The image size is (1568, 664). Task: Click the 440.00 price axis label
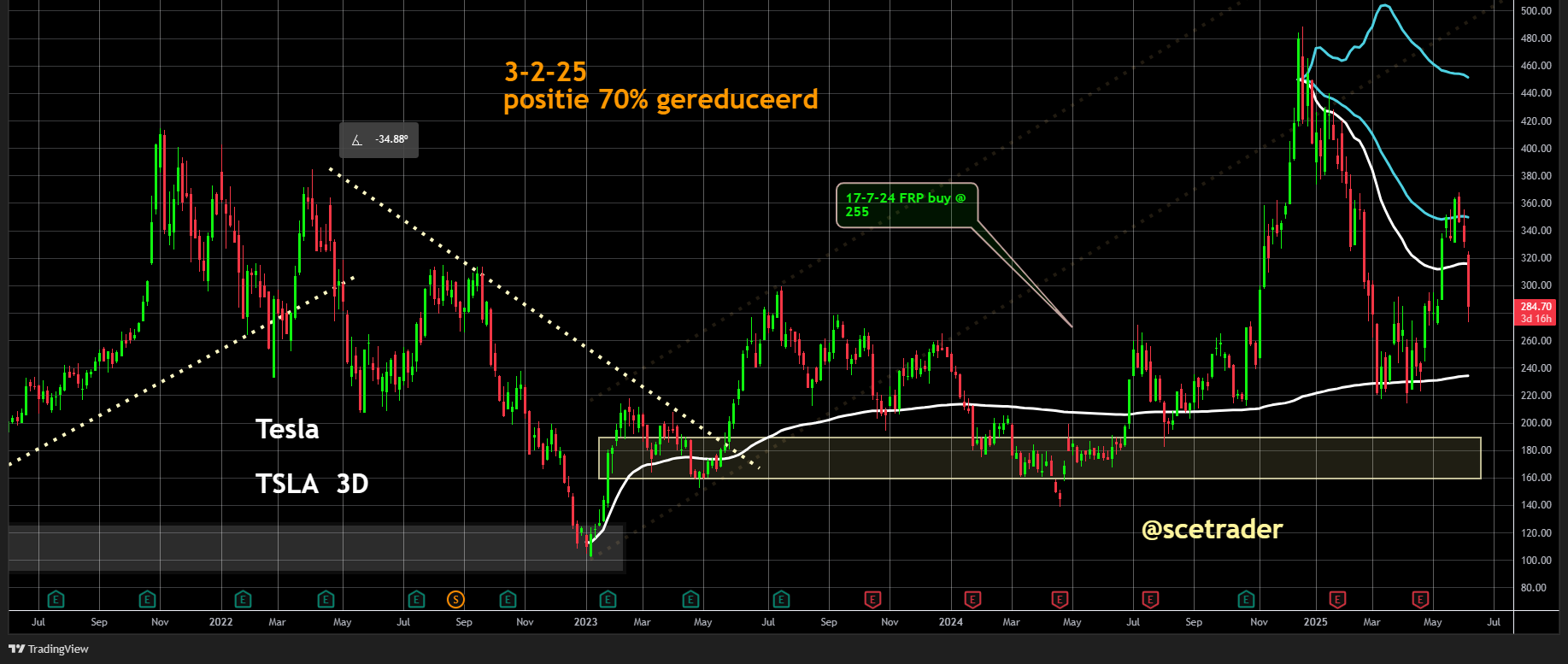[1536, 93]
